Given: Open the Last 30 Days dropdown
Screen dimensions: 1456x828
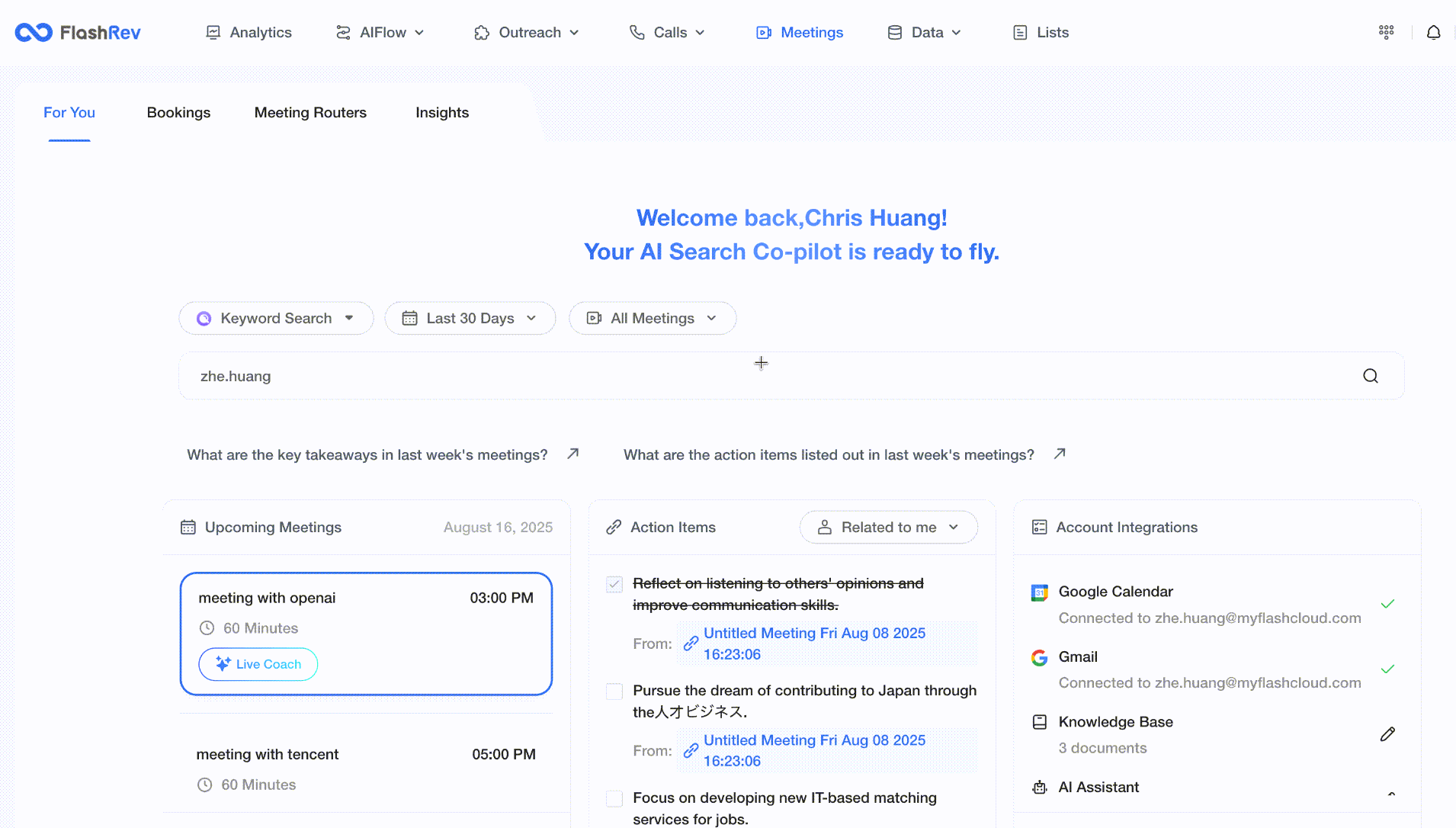Looking at the screenshot, I should [470, 318].
